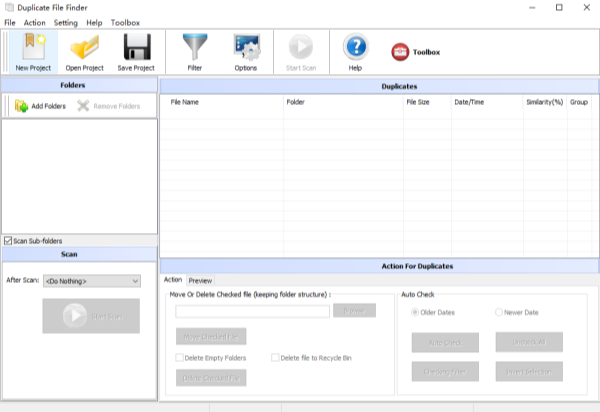Click the Duplicate File Finder title icon
600x412 pixels.
click(9, 8)
